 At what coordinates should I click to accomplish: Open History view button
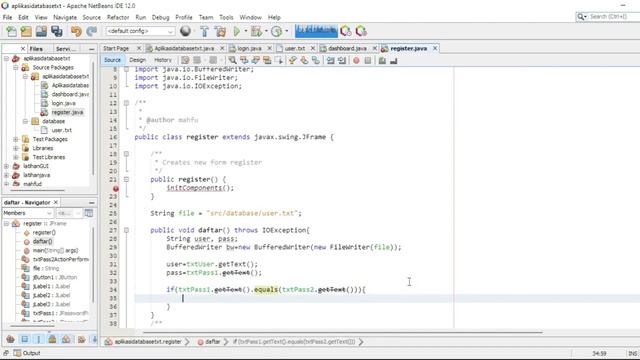pyautogui.click(x=162, y=60)
